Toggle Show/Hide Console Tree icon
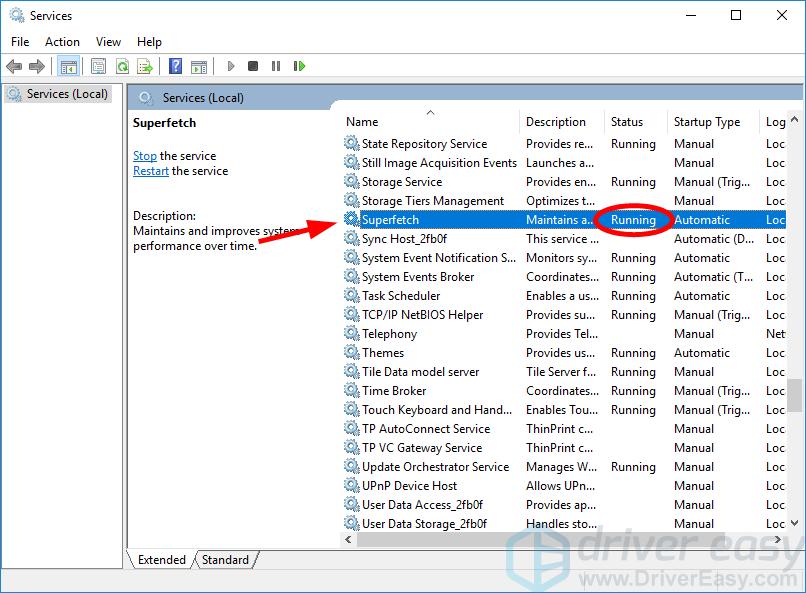The width and height of the screenshot is (806, 593). click(68, 66)
